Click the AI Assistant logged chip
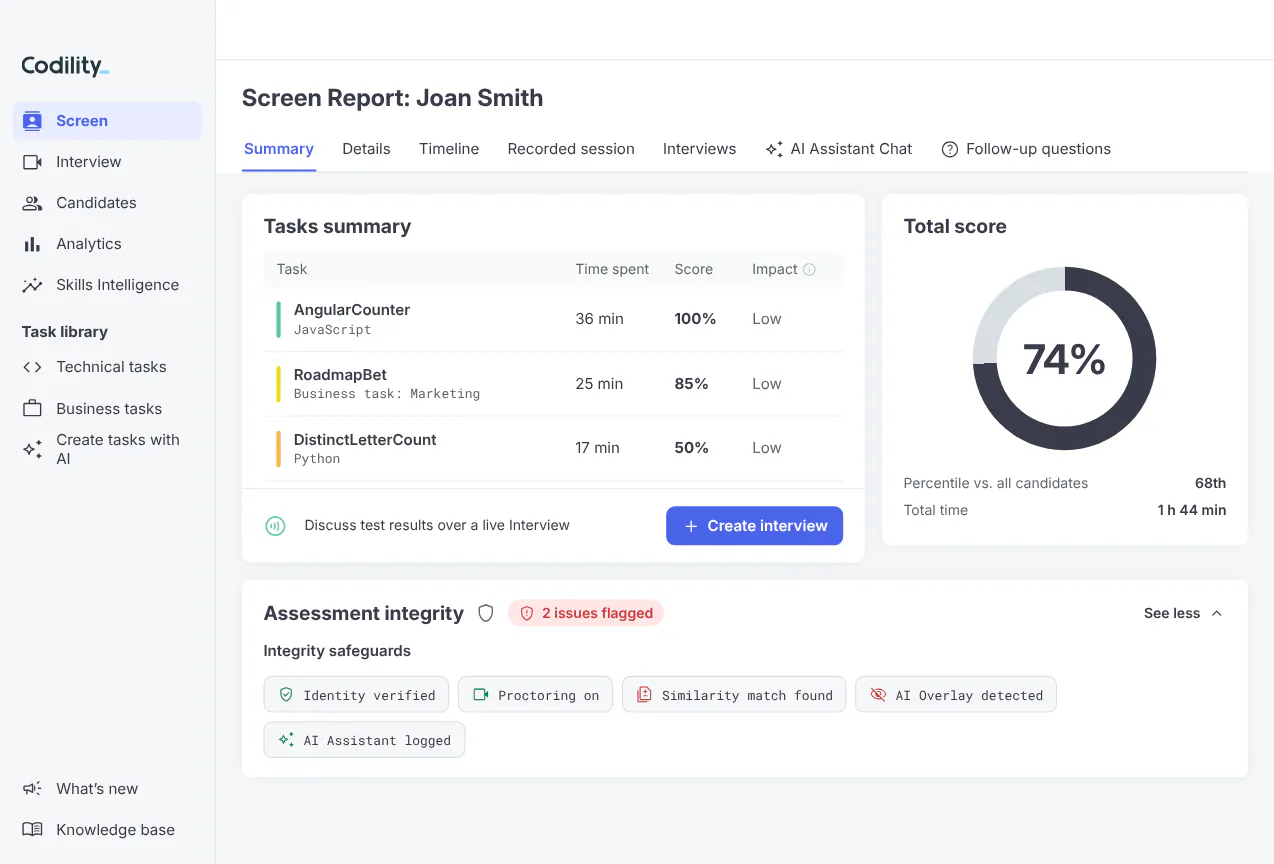 [x=364, y=740]
